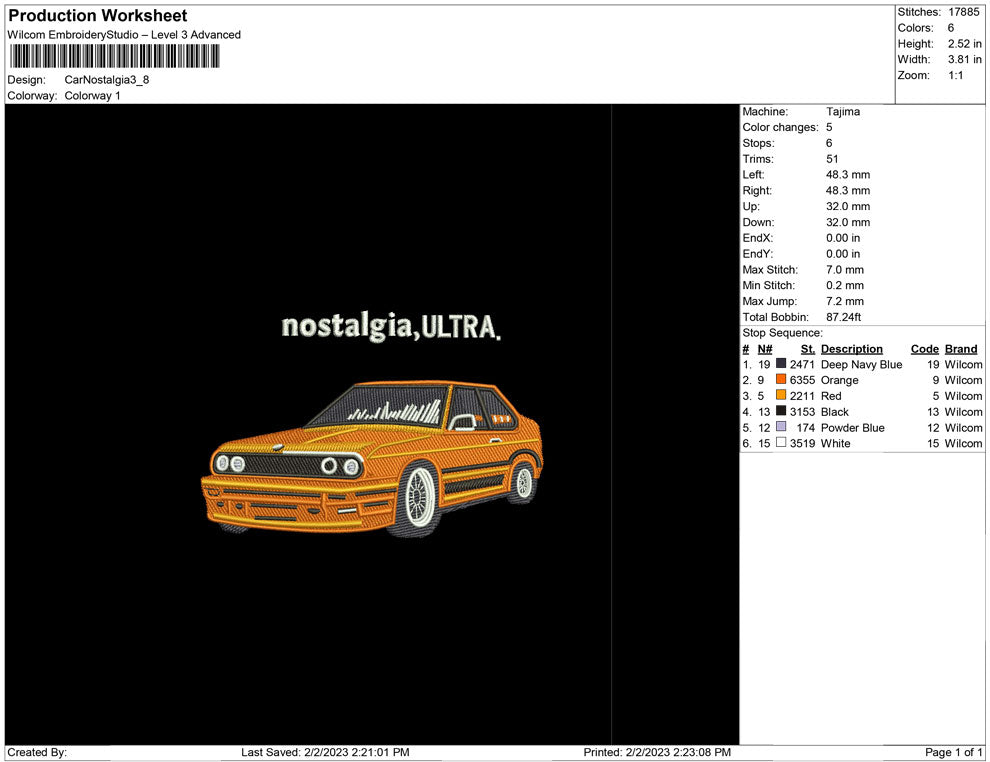The width and height of the screenshot is (990, 762).
Task: Click the Page 1 of 1 footer text
Action: (x=954, y=752)
